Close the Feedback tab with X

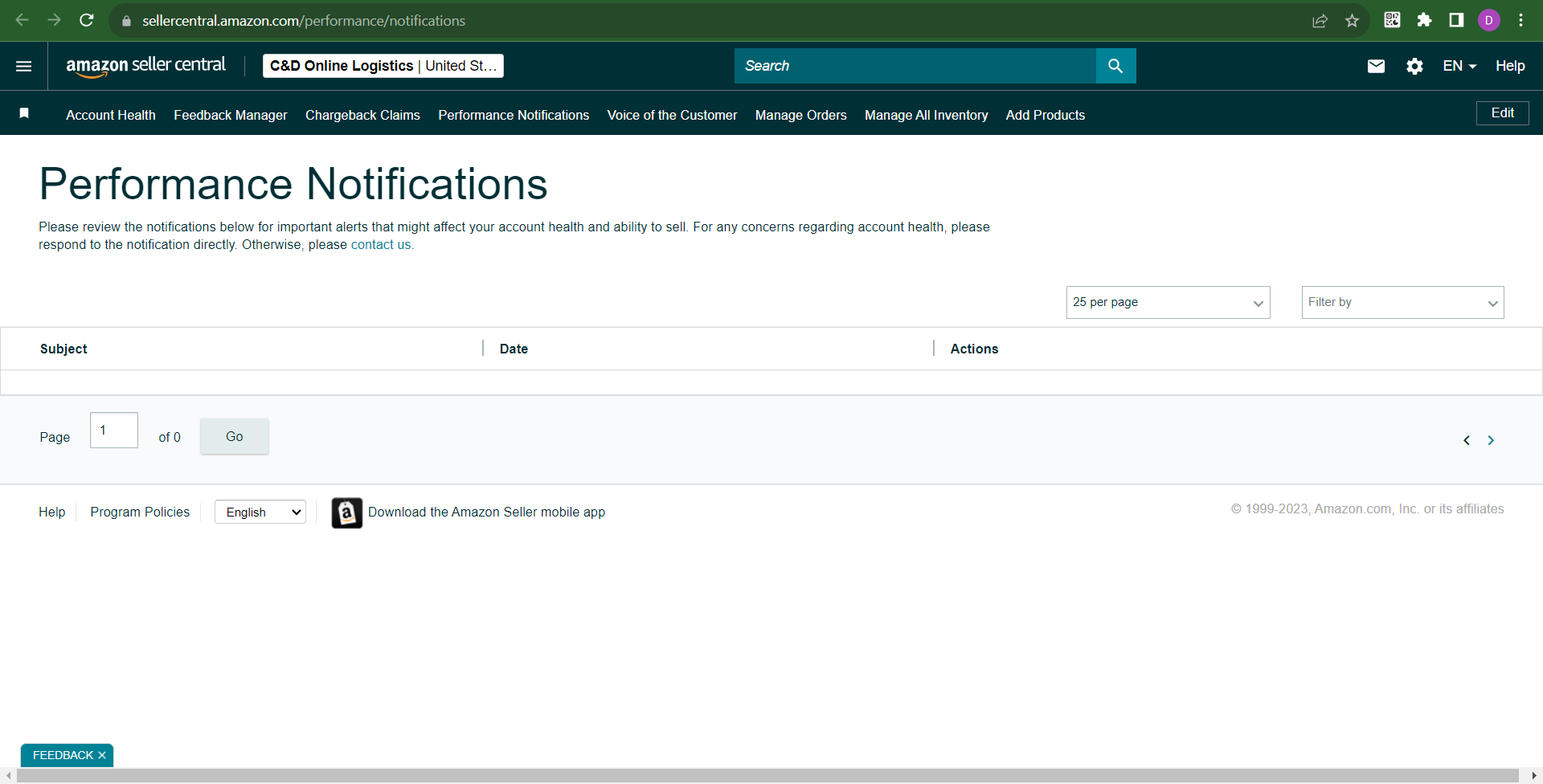pos(102,755)
